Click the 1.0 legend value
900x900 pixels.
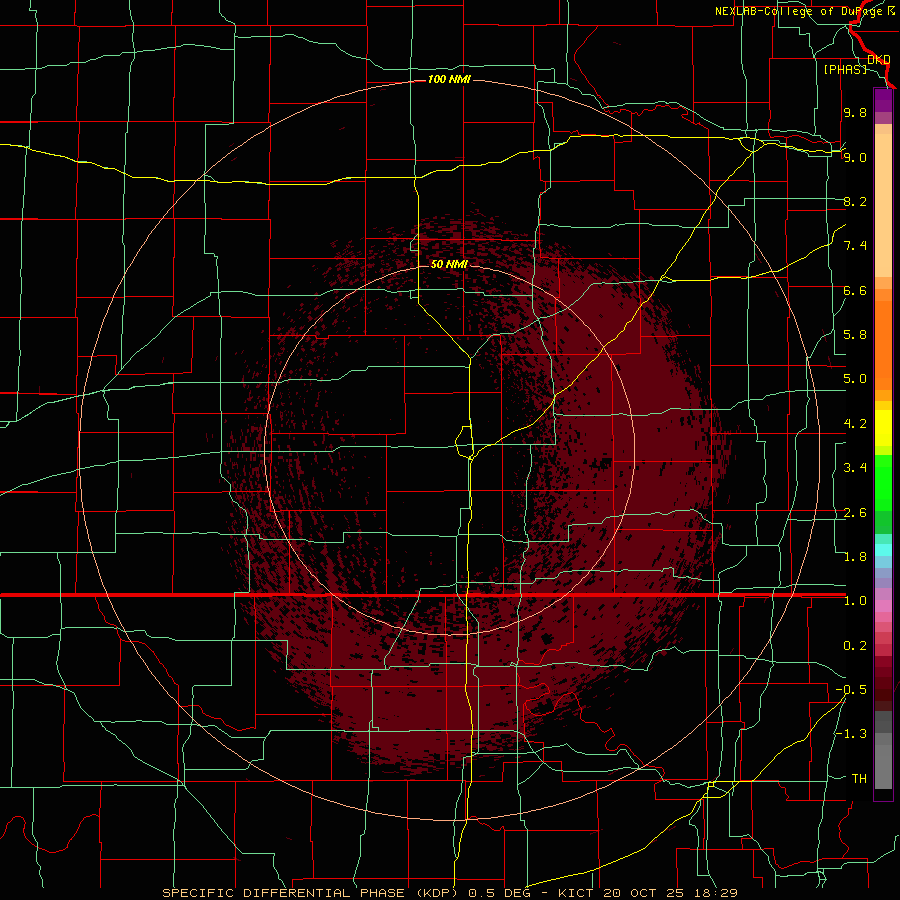coord(855,601)
